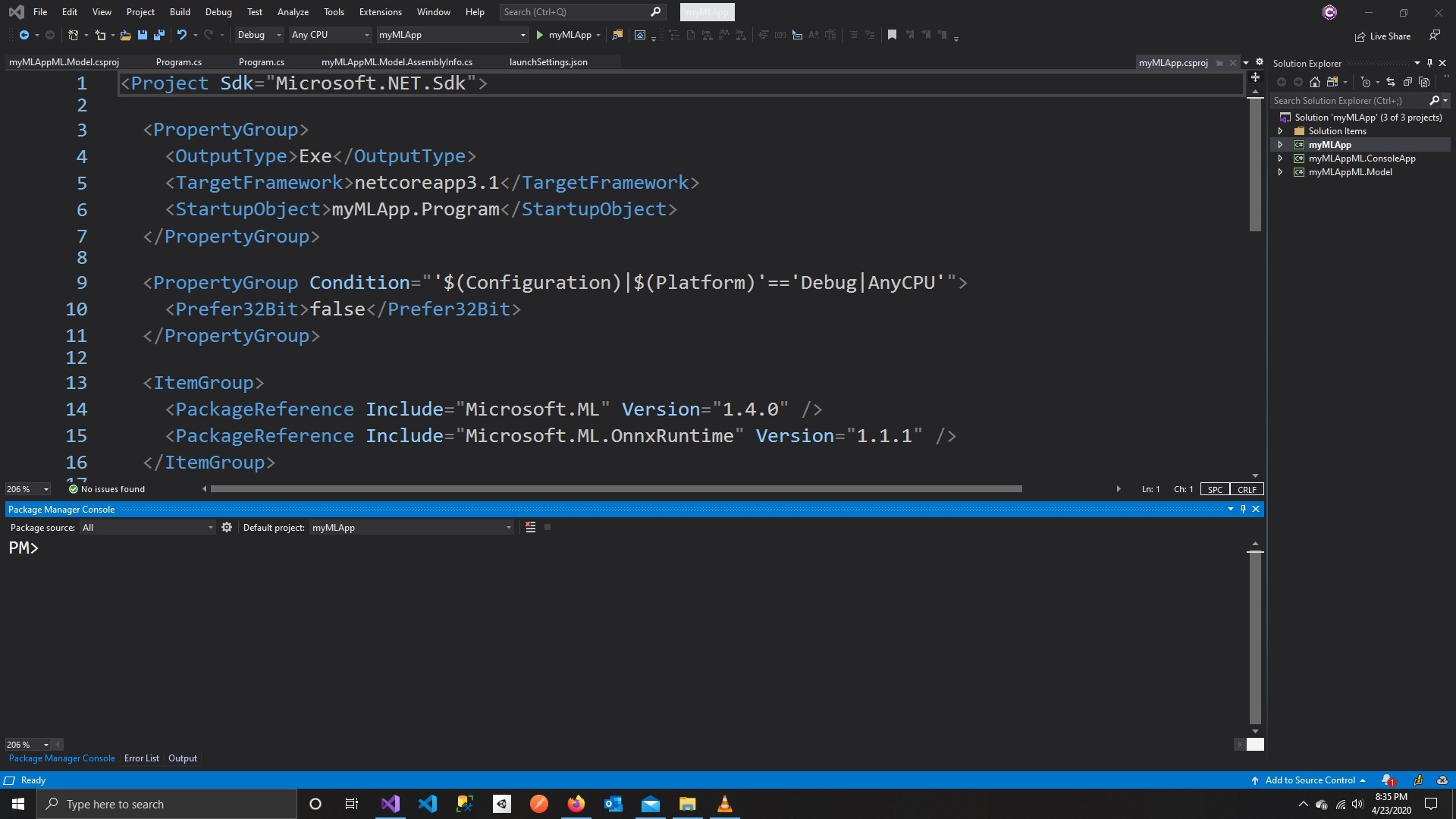Expand the myMLAppML.Model project node

(1282, 172)
